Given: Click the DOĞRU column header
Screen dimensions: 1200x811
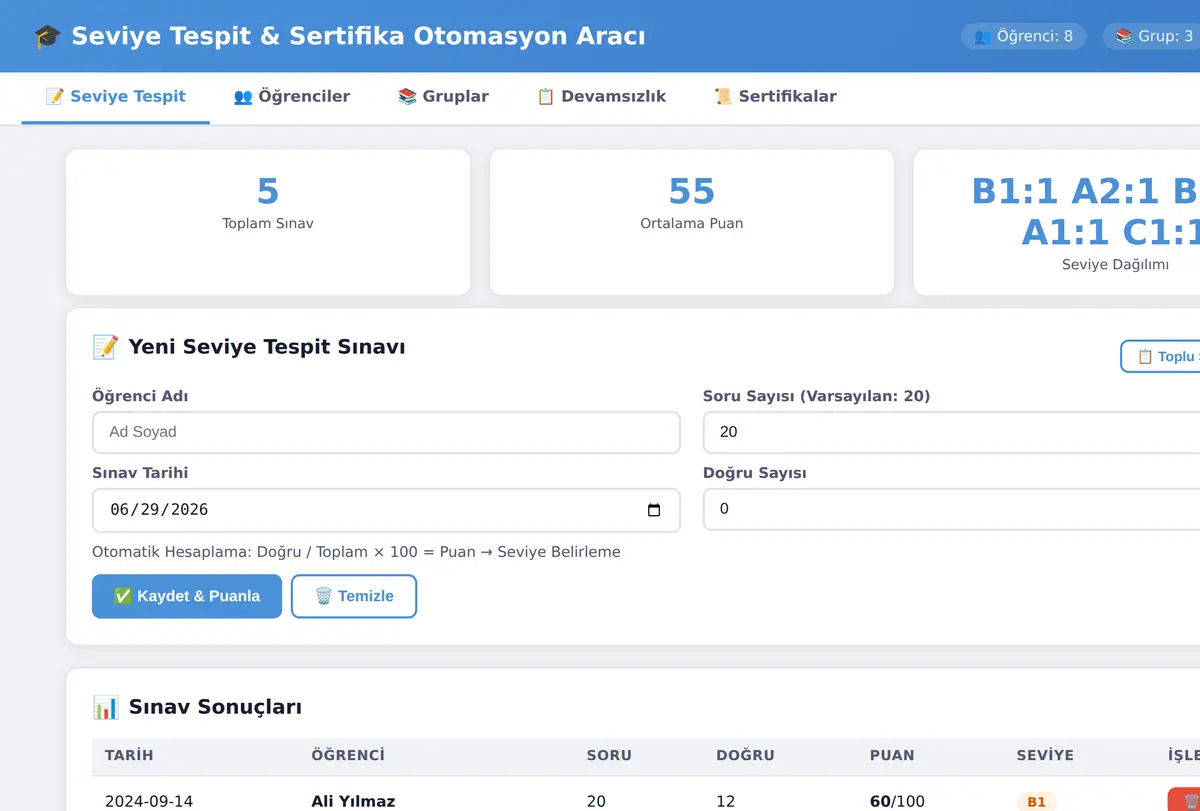Looking at the screenshot, I should coord(745,756).
